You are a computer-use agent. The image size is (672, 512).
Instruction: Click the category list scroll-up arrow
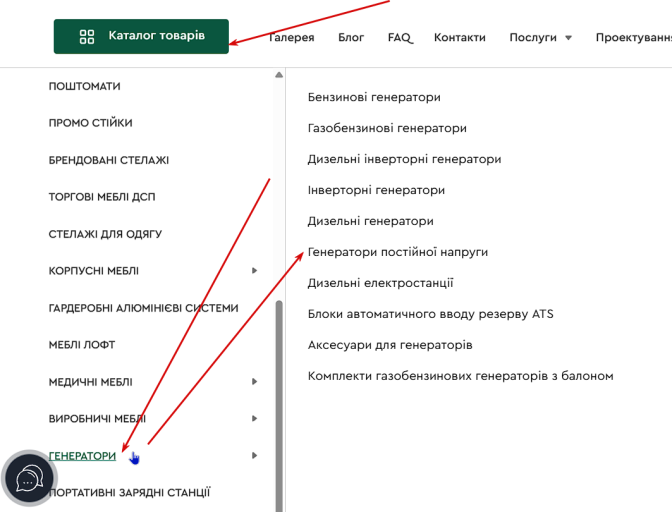279,75
